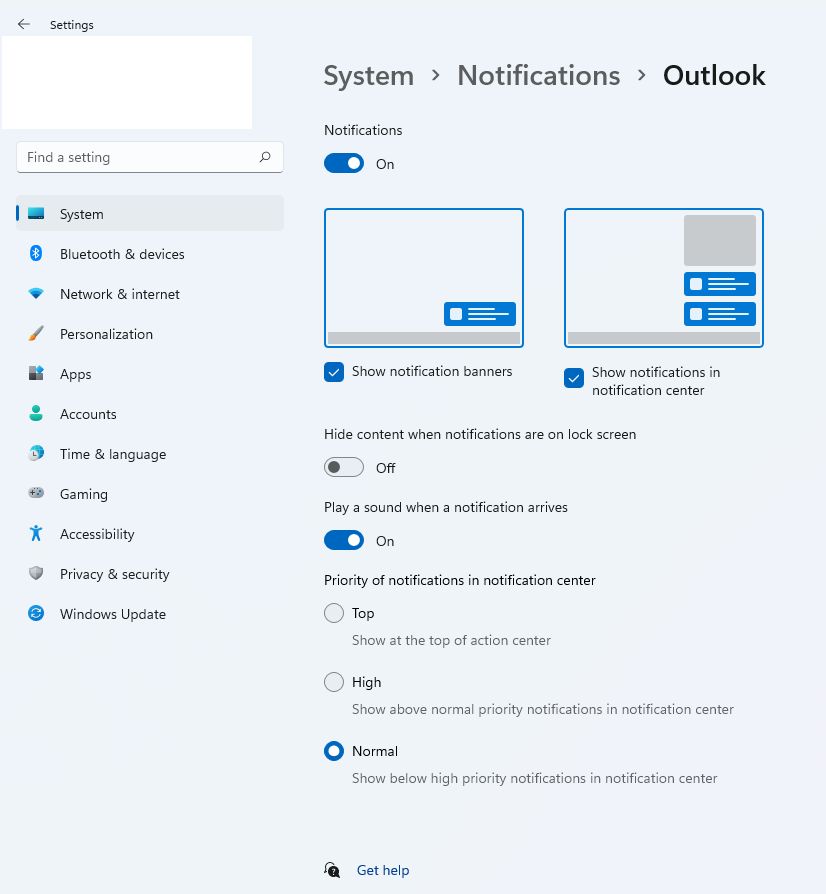The height and width of the screenshot is (894, 826).
Task: Enable Hide content on lock screen toggle
Action: pos(344,468)
